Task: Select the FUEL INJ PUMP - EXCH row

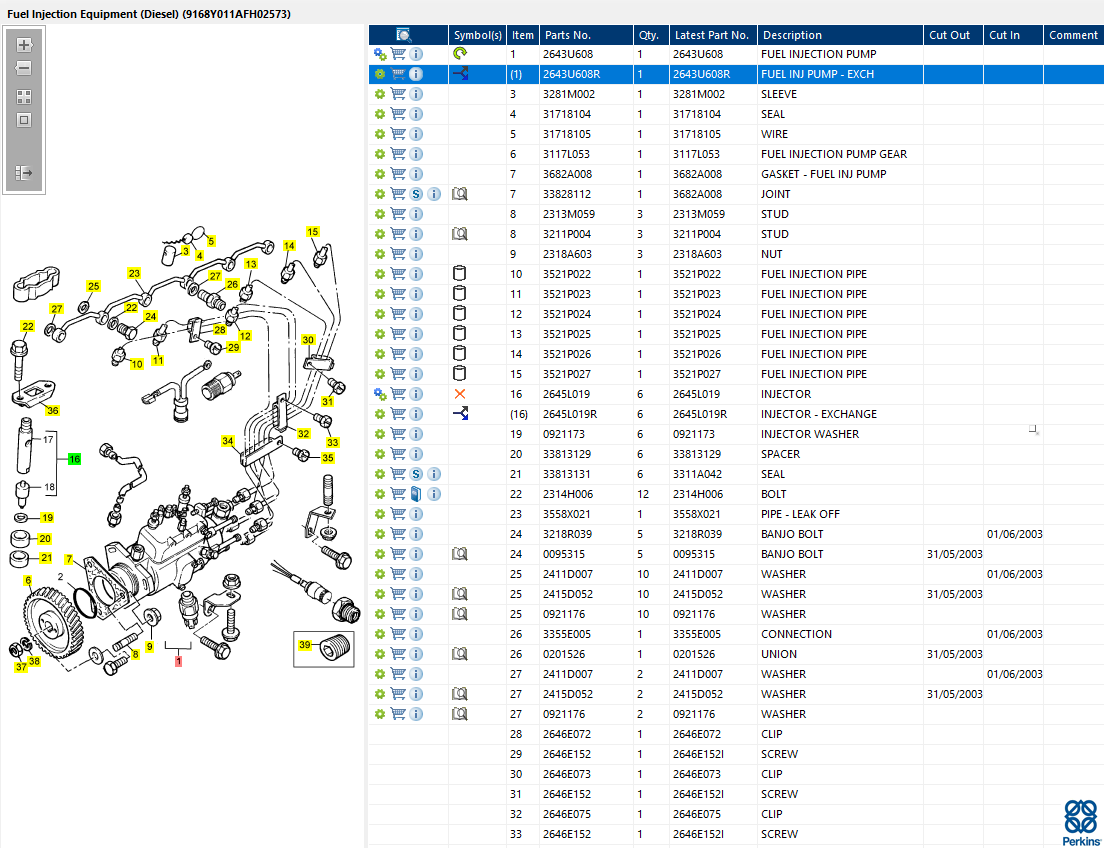Action: tap(736, 74)
